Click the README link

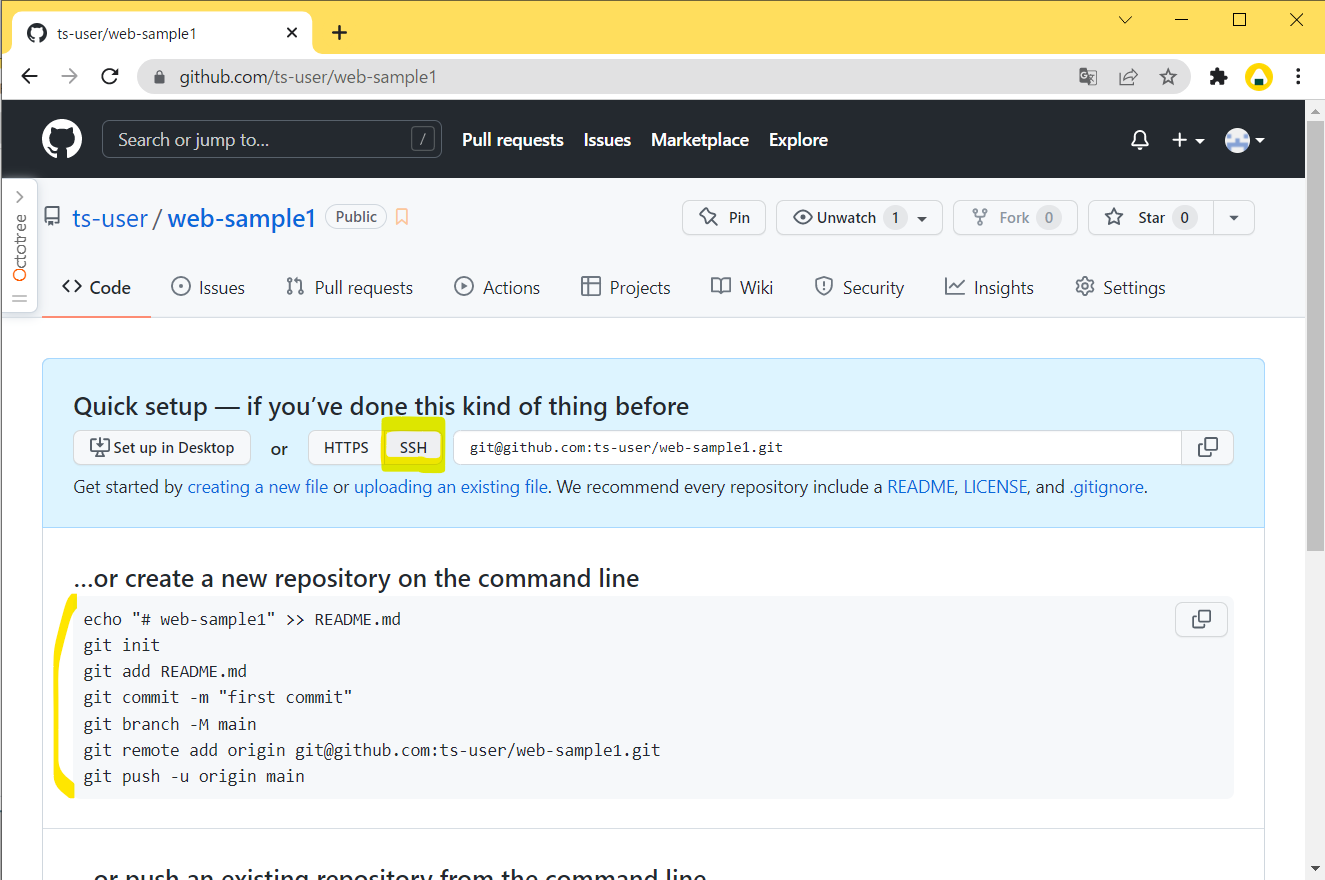(x=921, y=488)
